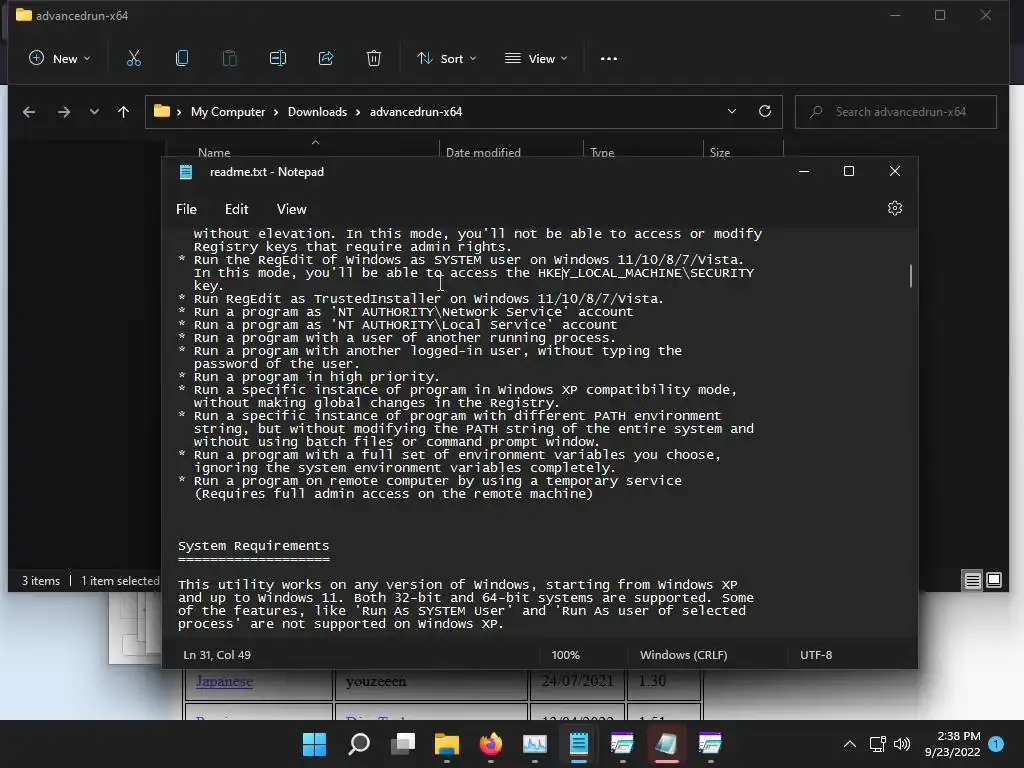Image resolution: width=1024 pixels, height=768 pixels.
Task: Refresh the advancedrun-x64 folder view
Action: [x=765, y=112]
